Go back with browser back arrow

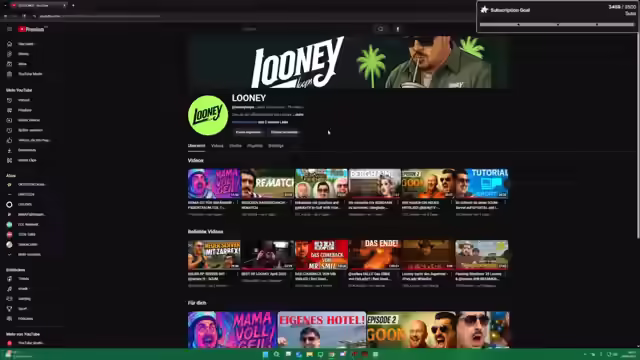click(5, 16)
